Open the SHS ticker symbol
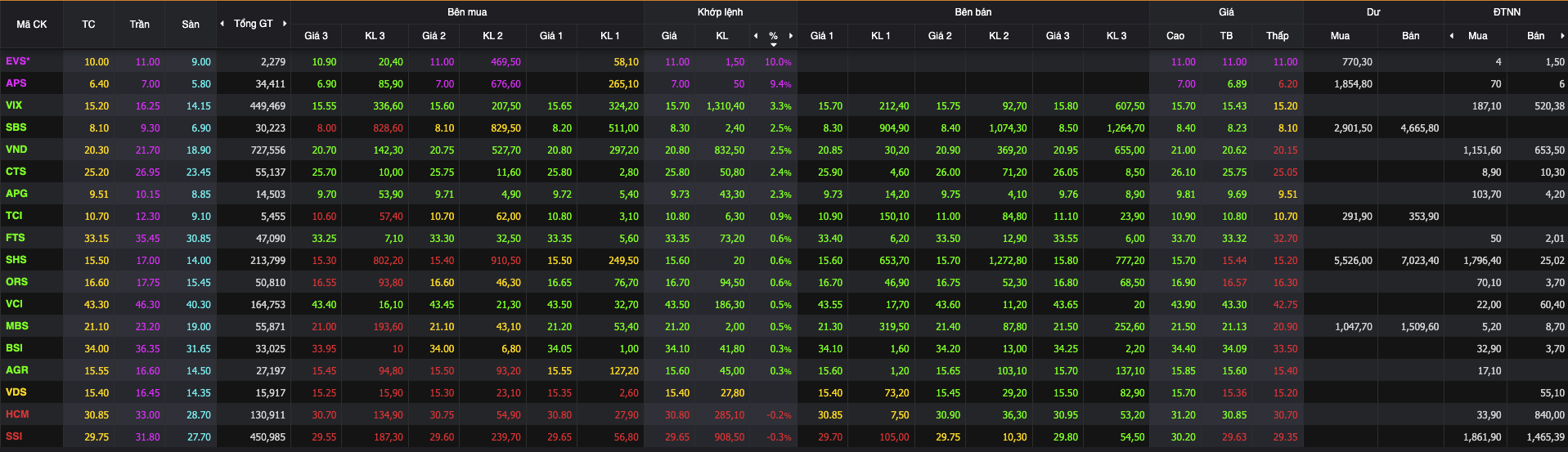Screen dimensions: 1568x452 tap(16, 260)
